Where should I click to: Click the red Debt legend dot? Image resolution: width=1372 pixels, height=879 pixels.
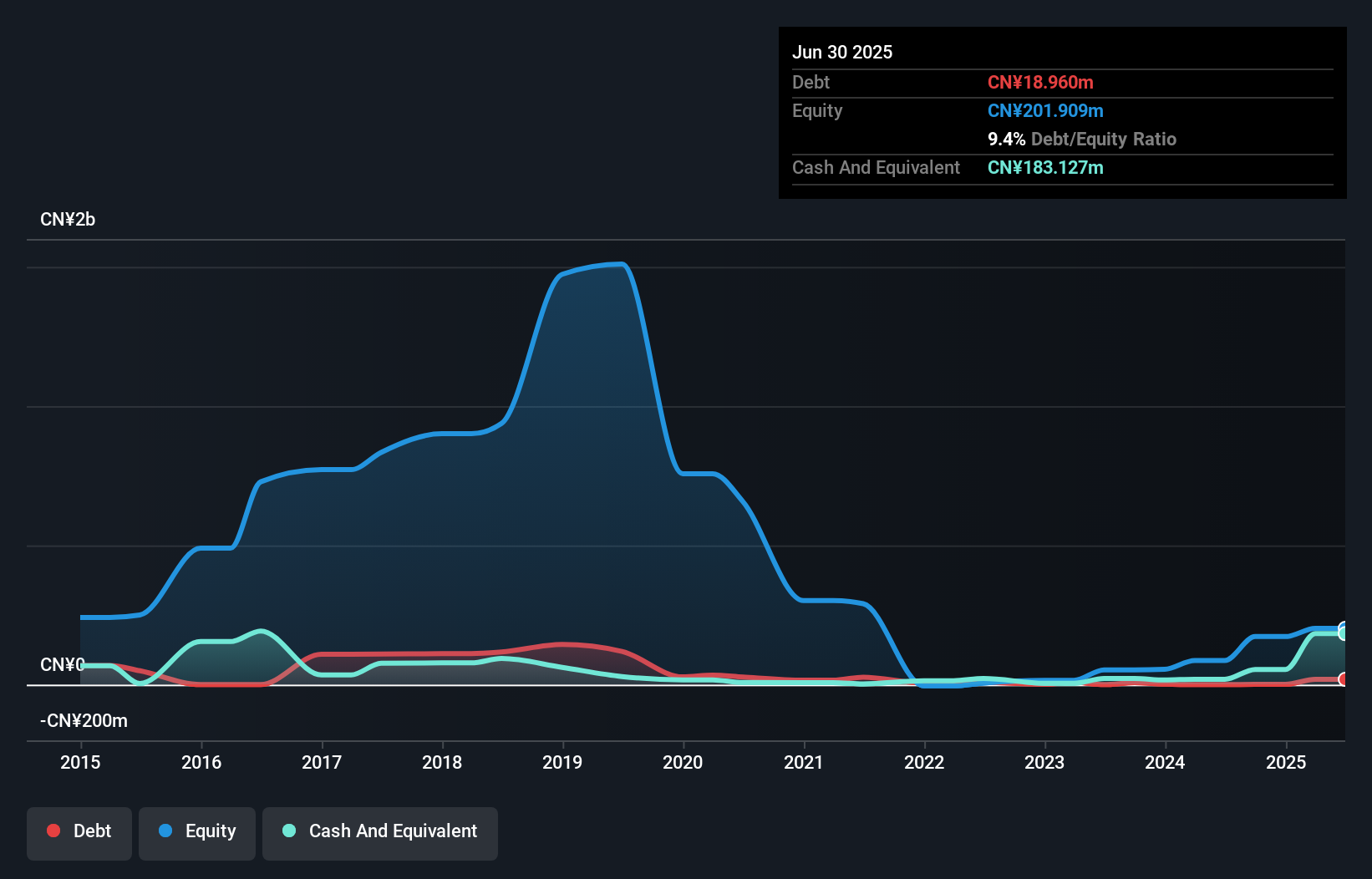click(52, 831)
